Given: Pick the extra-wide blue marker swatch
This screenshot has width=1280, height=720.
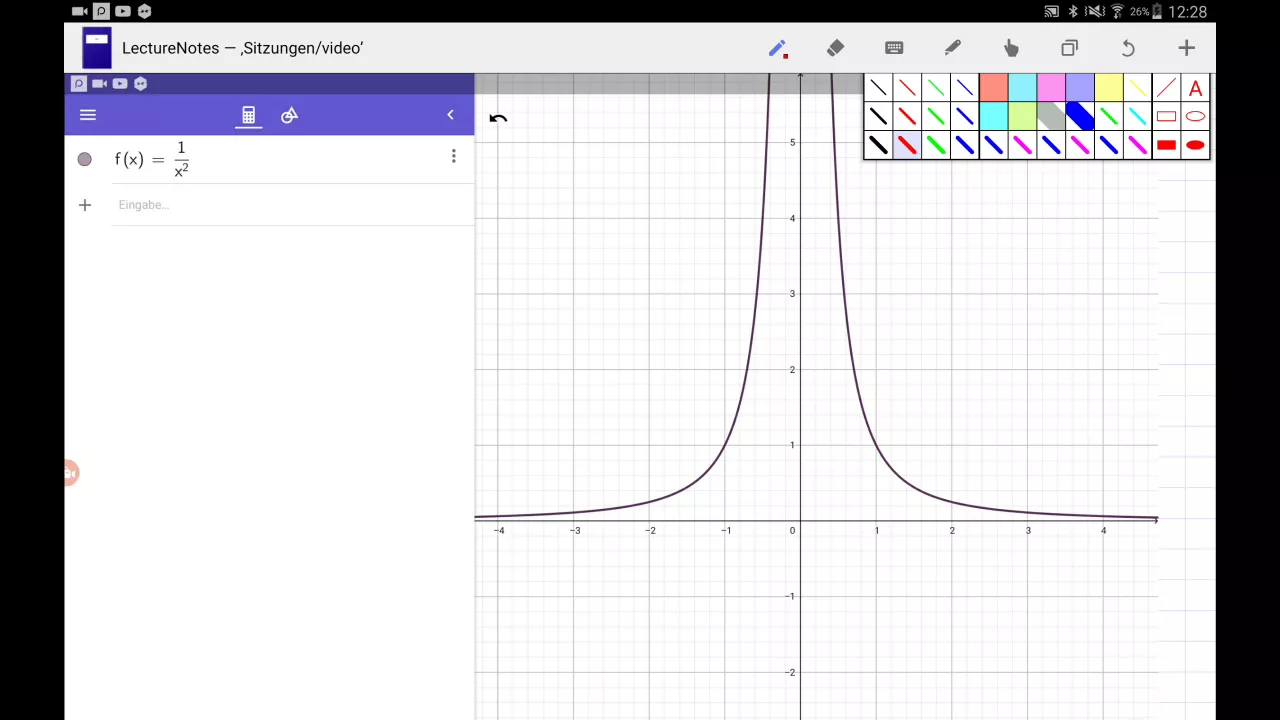Looking at the screenshot, I should point(1080,117).
